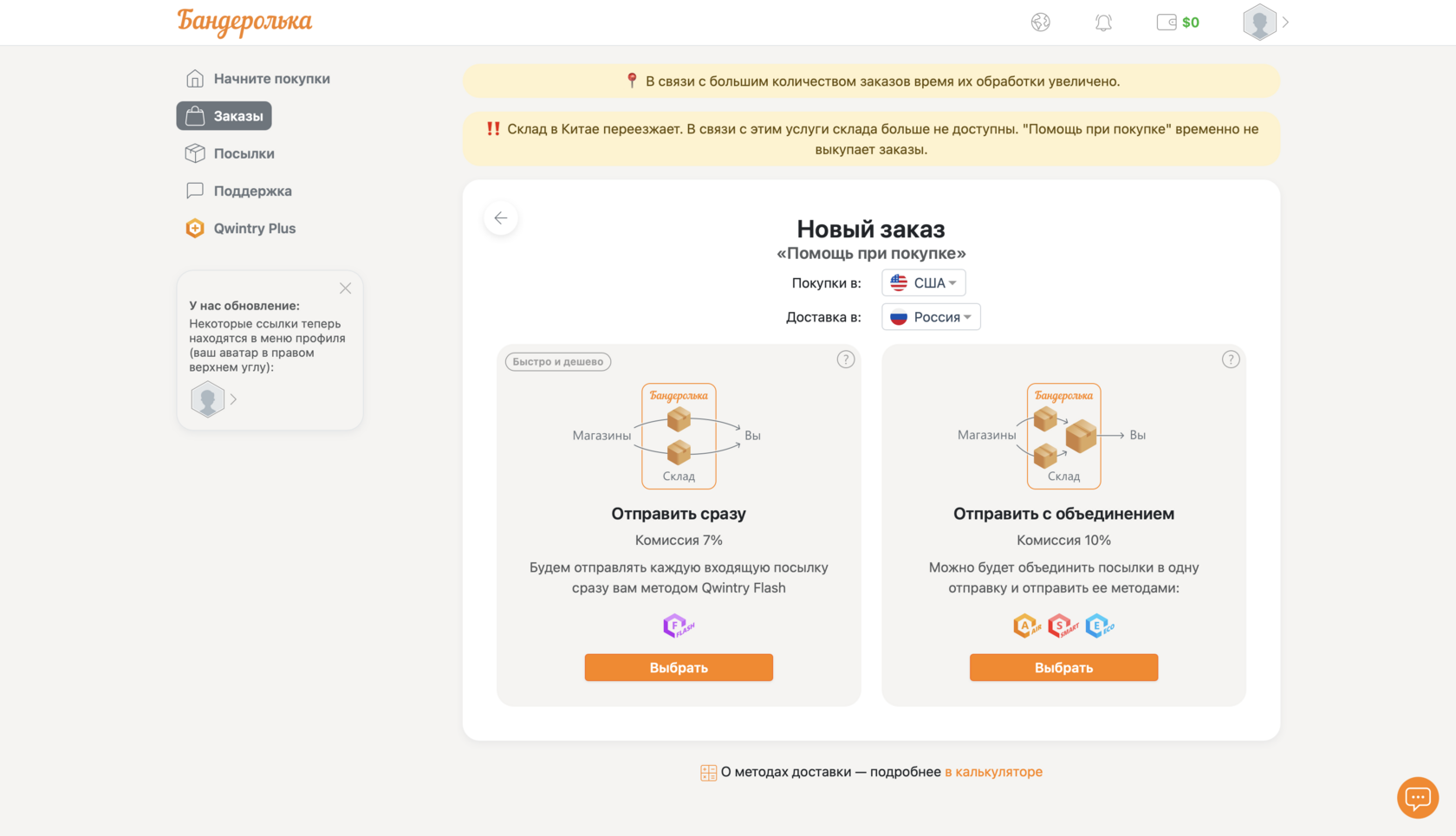Click the Отправить с объединением diagram
The image size is (1456, 836).
tap(1052, 436)
